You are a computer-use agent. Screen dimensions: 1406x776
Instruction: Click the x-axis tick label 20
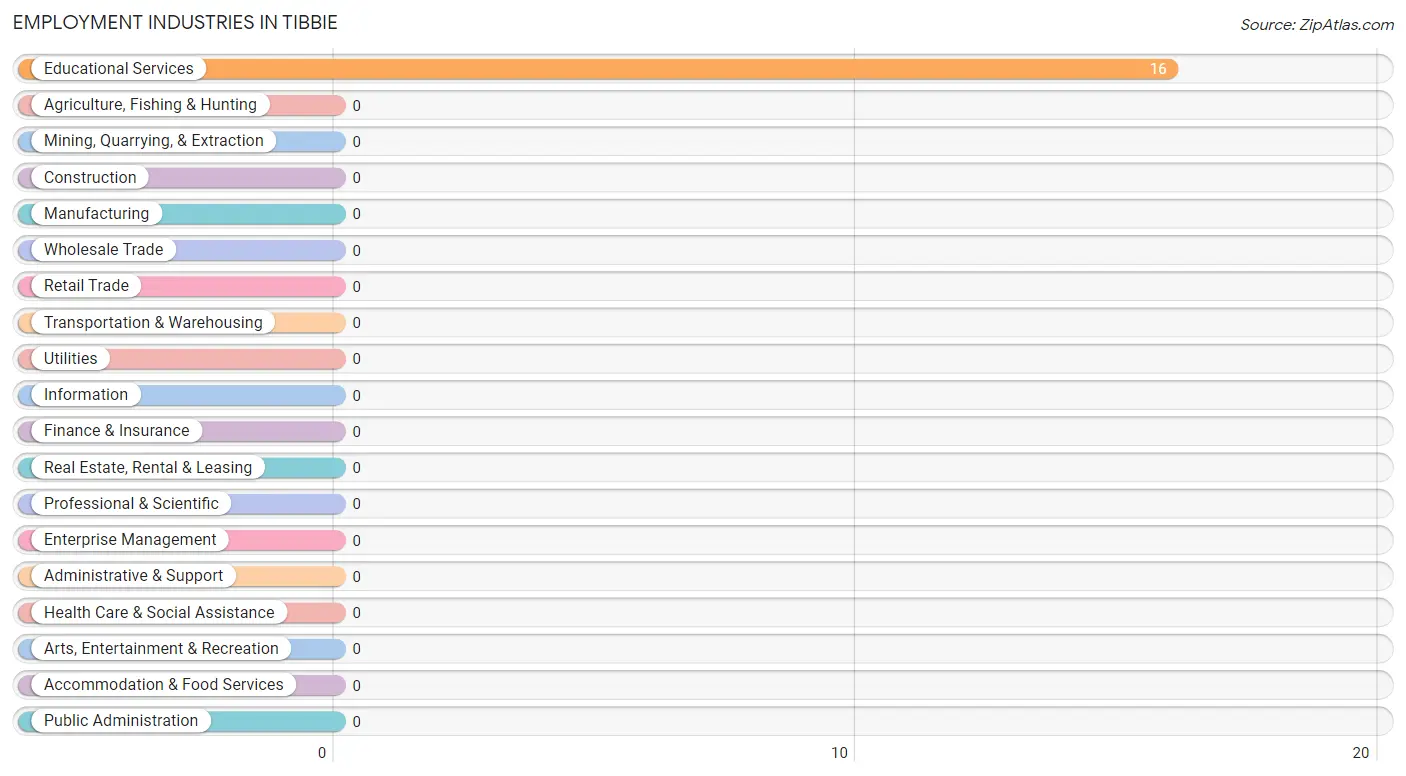(1361, 753)
